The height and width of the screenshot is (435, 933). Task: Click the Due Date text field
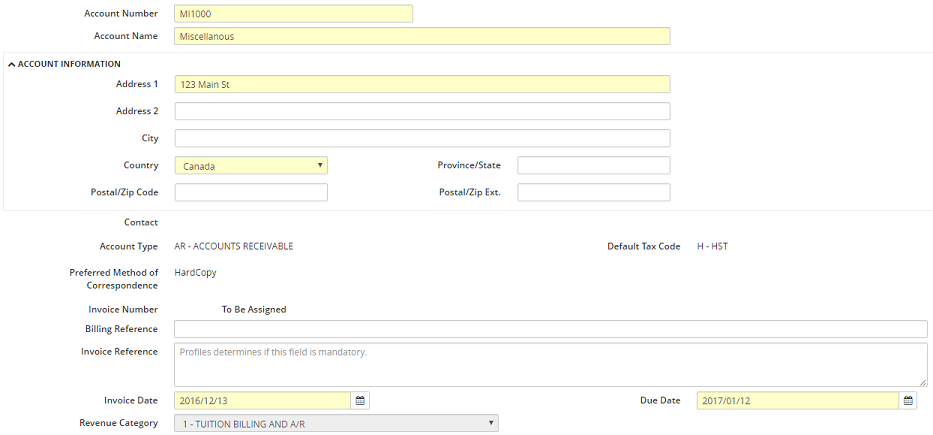[797, 401]
